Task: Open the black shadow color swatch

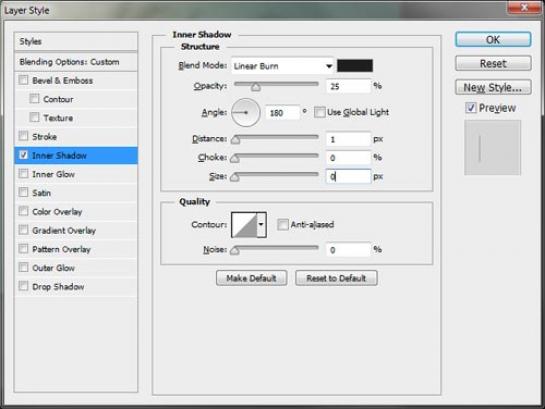Action: pos(355,66)
